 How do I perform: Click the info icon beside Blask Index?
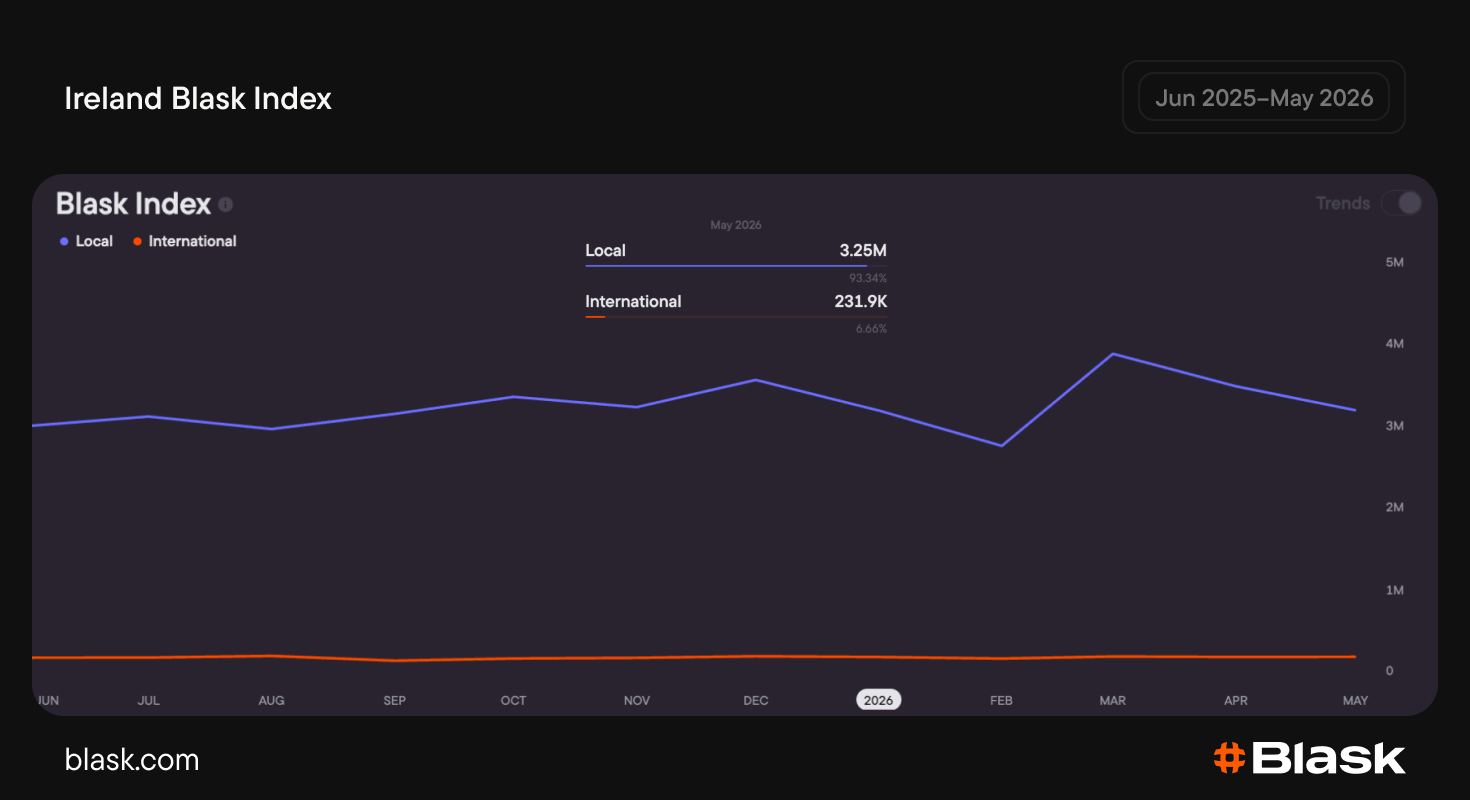tap(226, 205)
